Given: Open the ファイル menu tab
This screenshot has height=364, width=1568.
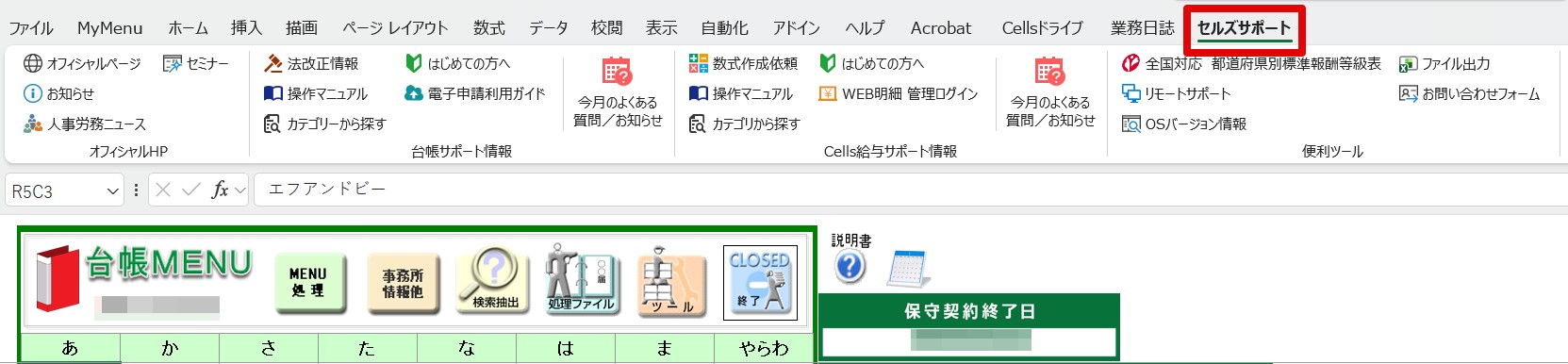Looking at the screenshot, I should click(31, 28).
